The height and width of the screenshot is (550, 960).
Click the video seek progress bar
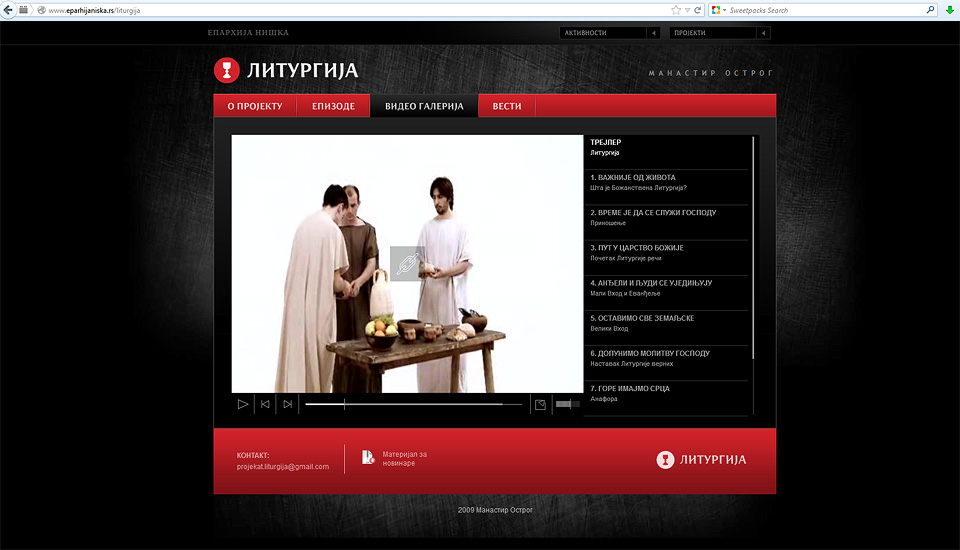pyautogui.click(x=412, y=404)
